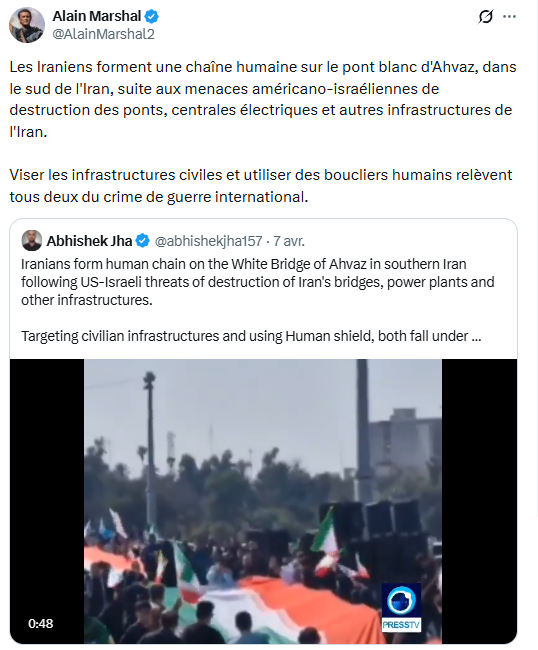Open Alain Marshal's profile avatar
Screen dimensions: 538x650
[27, 25]
